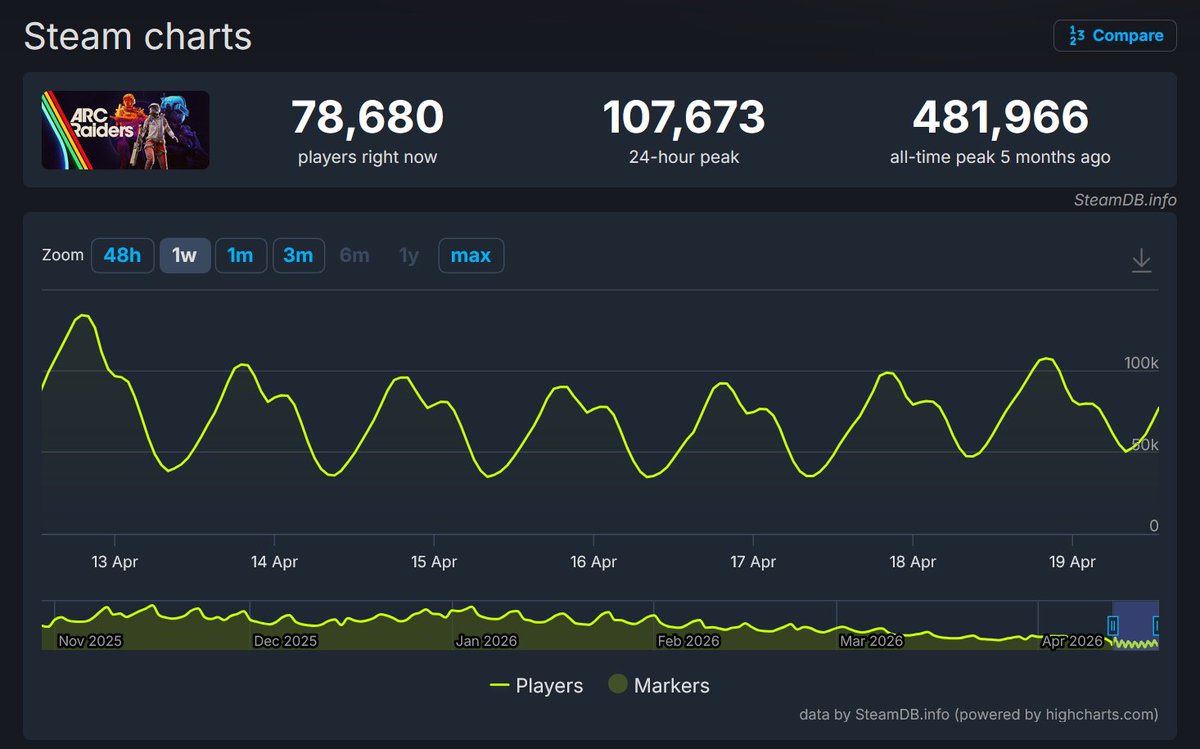1200x749 pixels.
Task: Choose the 1y zoom option
Action: click(x=409, y=255)
